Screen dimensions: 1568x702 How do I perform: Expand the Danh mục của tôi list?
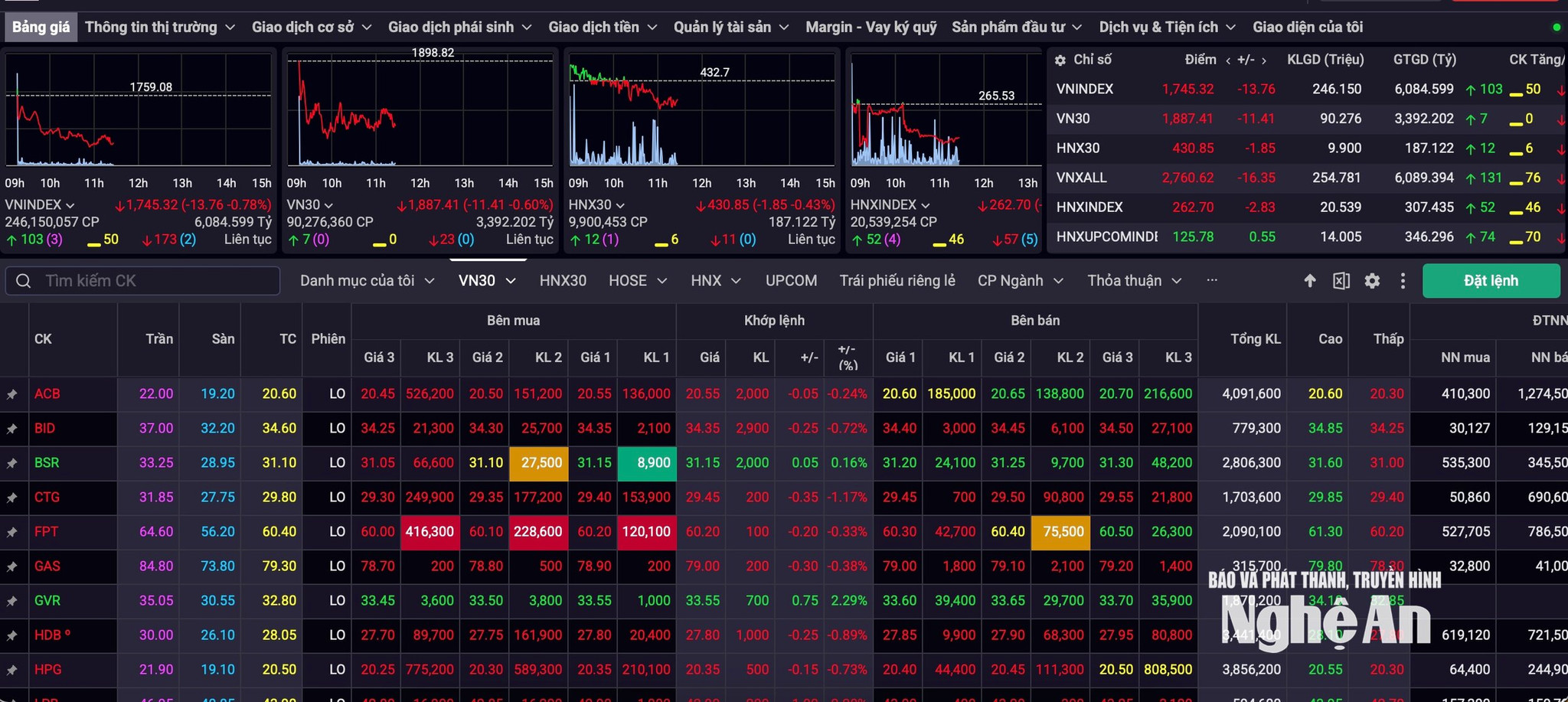pyautogui.click(x=367, y=281)
